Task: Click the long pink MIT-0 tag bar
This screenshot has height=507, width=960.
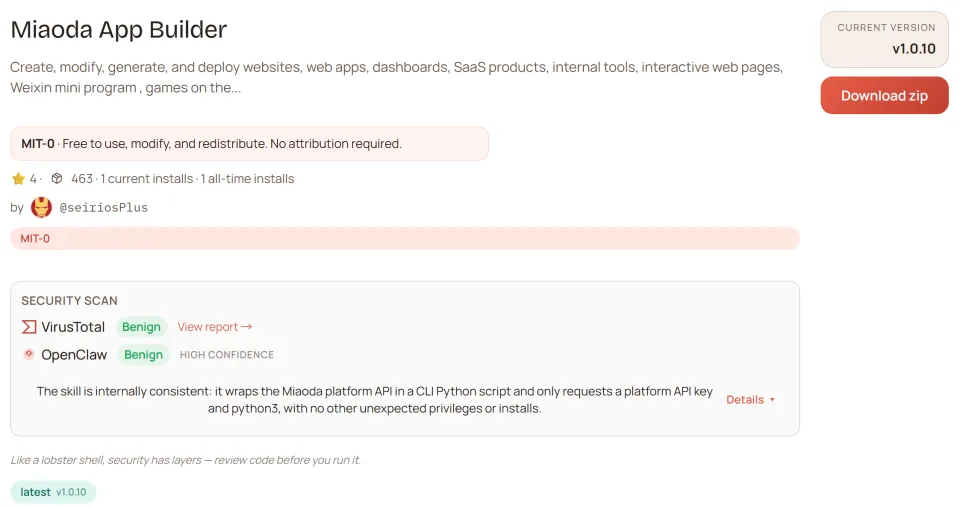Action: point(404,238)
